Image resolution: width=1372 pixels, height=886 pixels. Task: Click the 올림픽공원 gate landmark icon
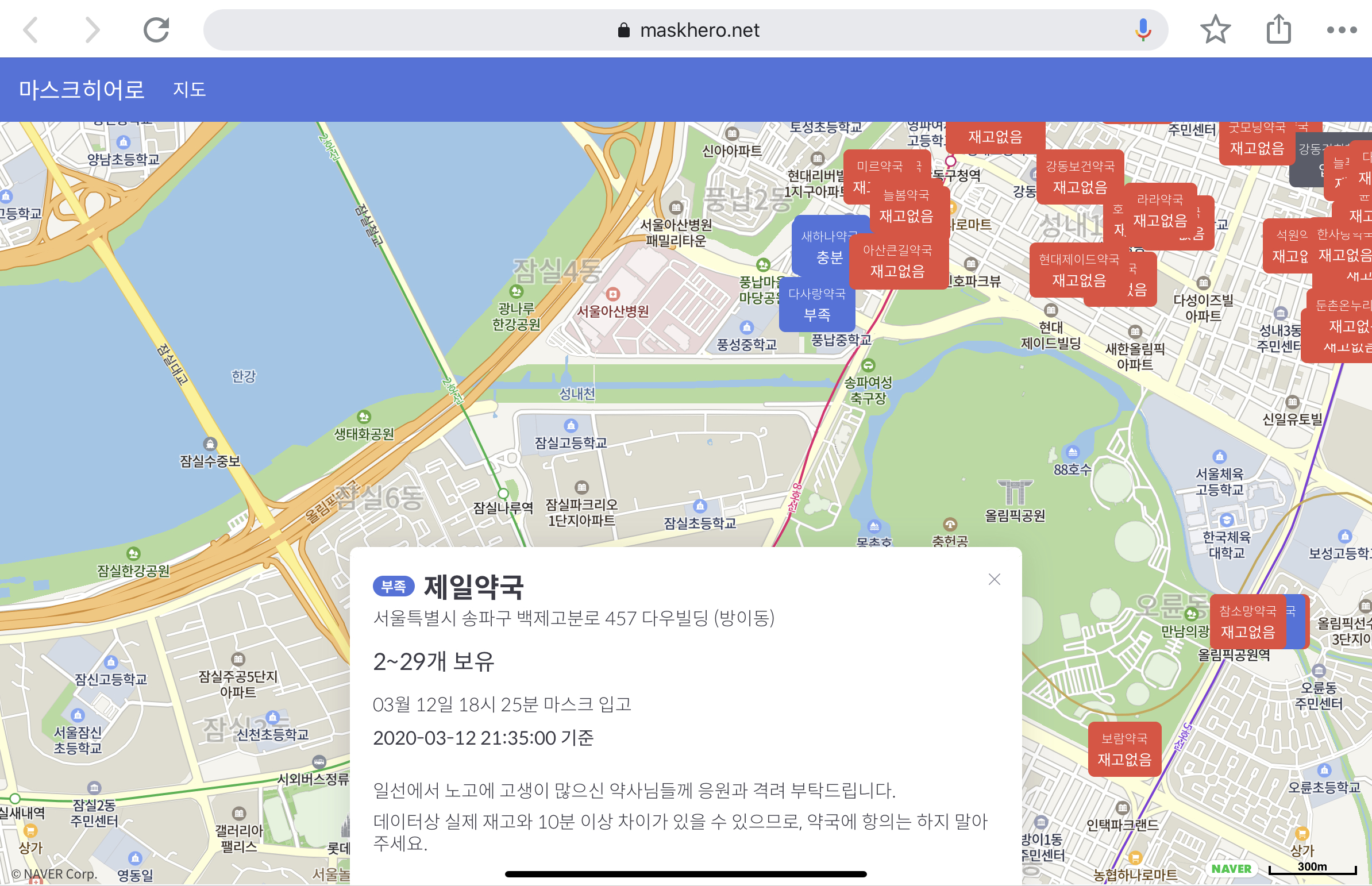pos(1015,491)
